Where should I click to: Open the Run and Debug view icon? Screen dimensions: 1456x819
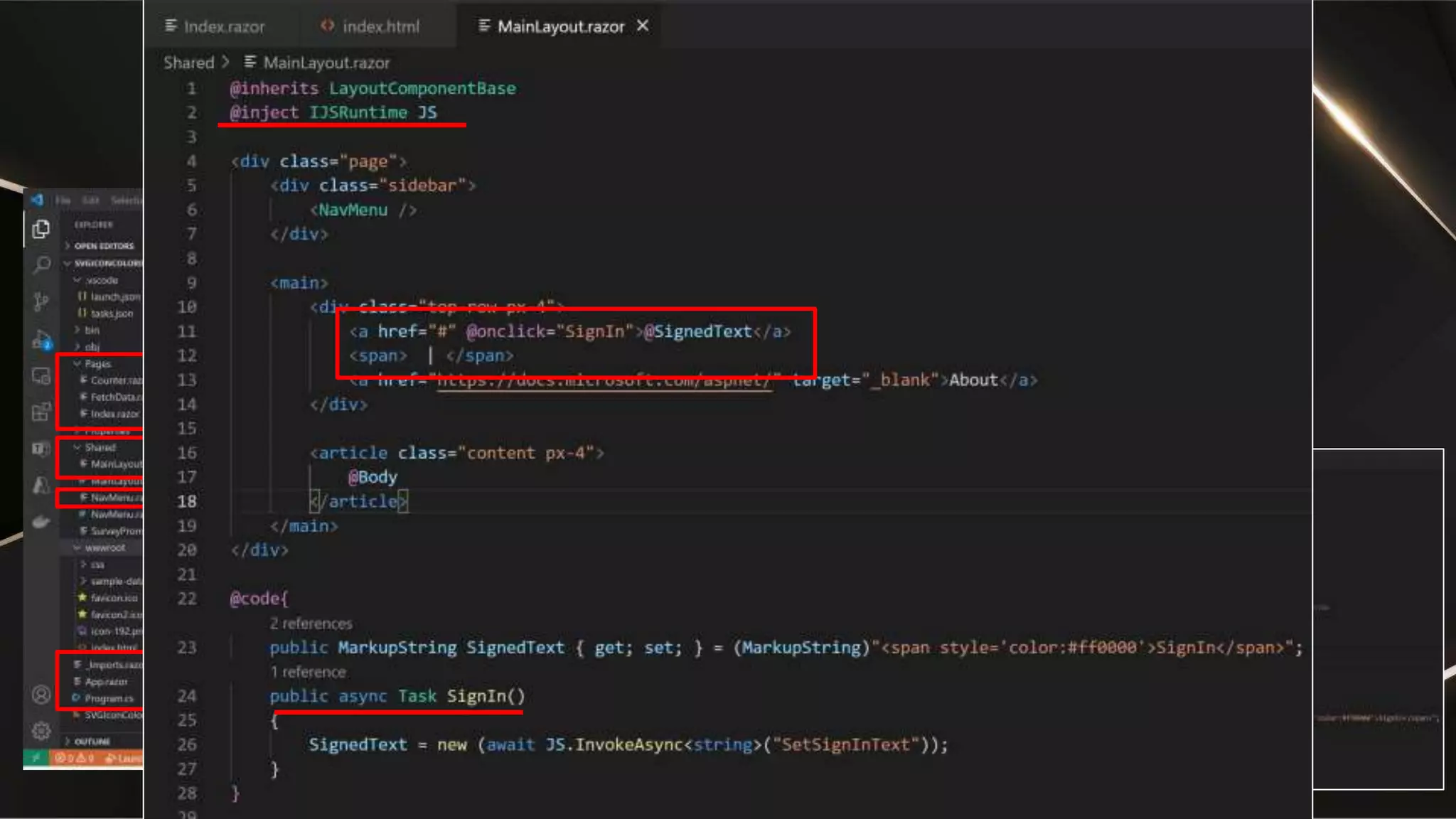[x=41, y=340]
